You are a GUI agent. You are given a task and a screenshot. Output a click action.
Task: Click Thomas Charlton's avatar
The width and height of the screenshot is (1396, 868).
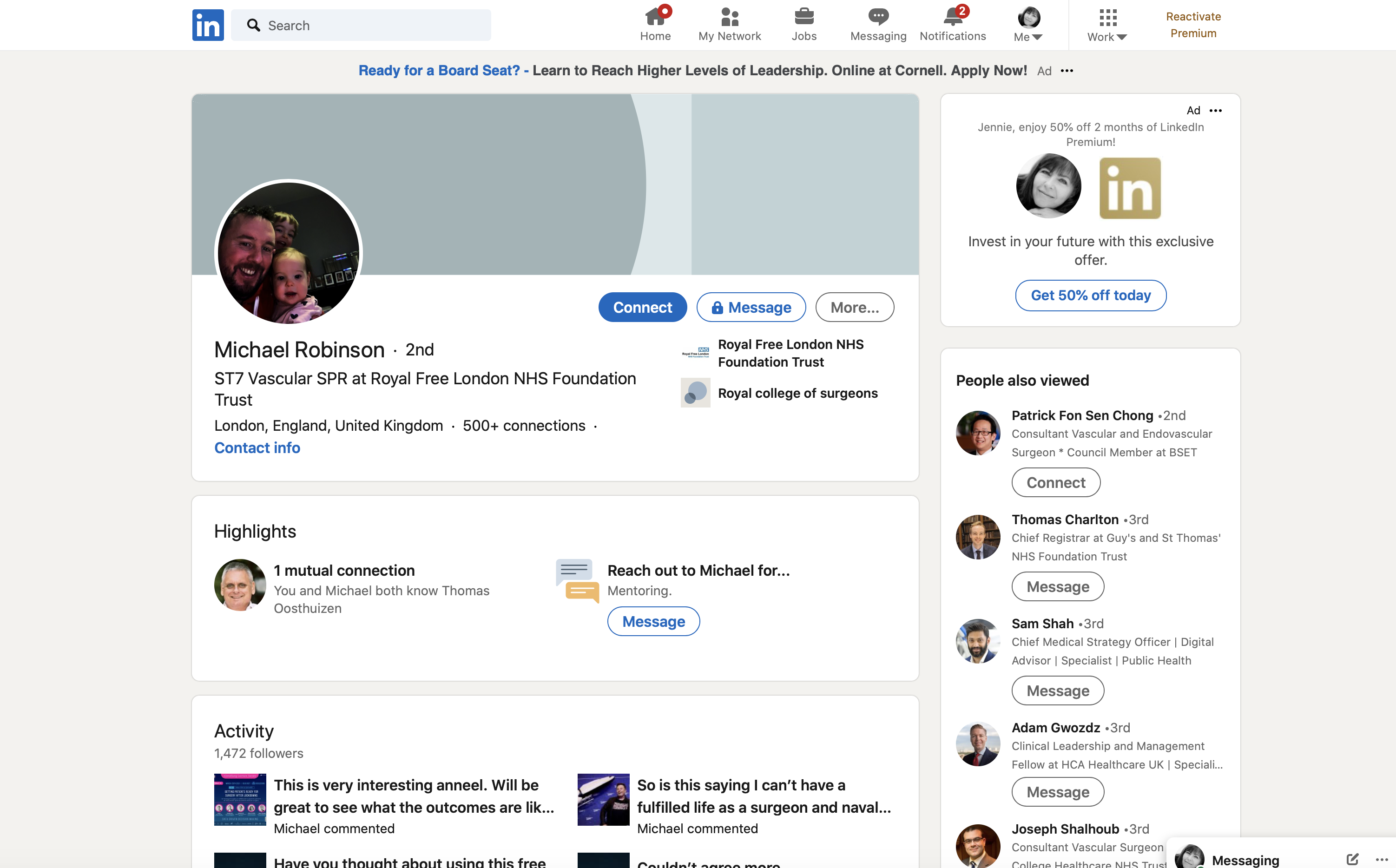click(978, 537)
